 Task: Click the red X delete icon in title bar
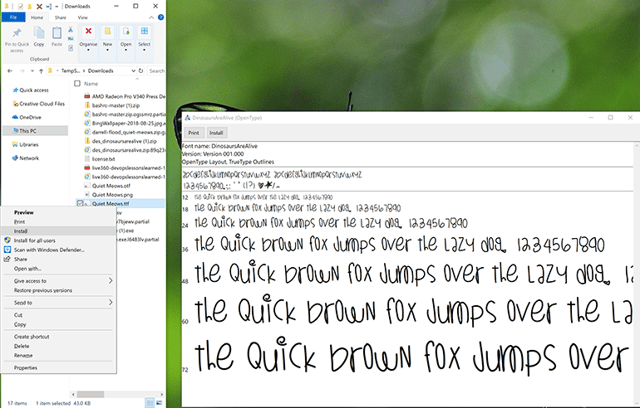pos(39,6)
